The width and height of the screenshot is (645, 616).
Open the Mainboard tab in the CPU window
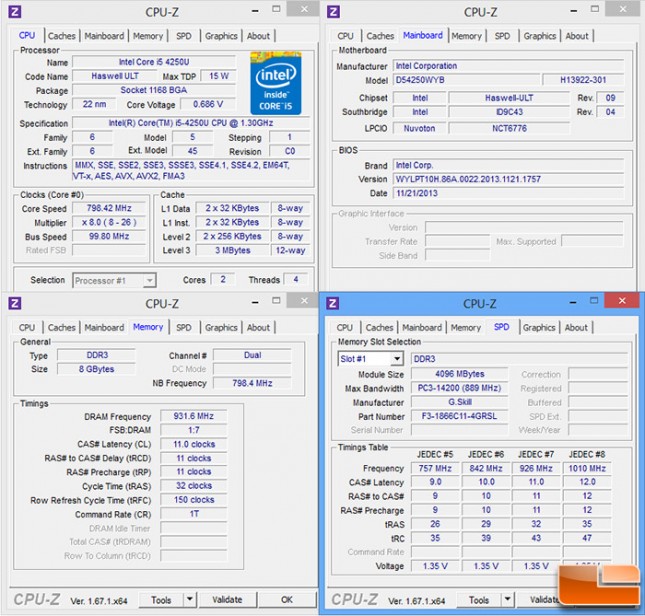104,36
